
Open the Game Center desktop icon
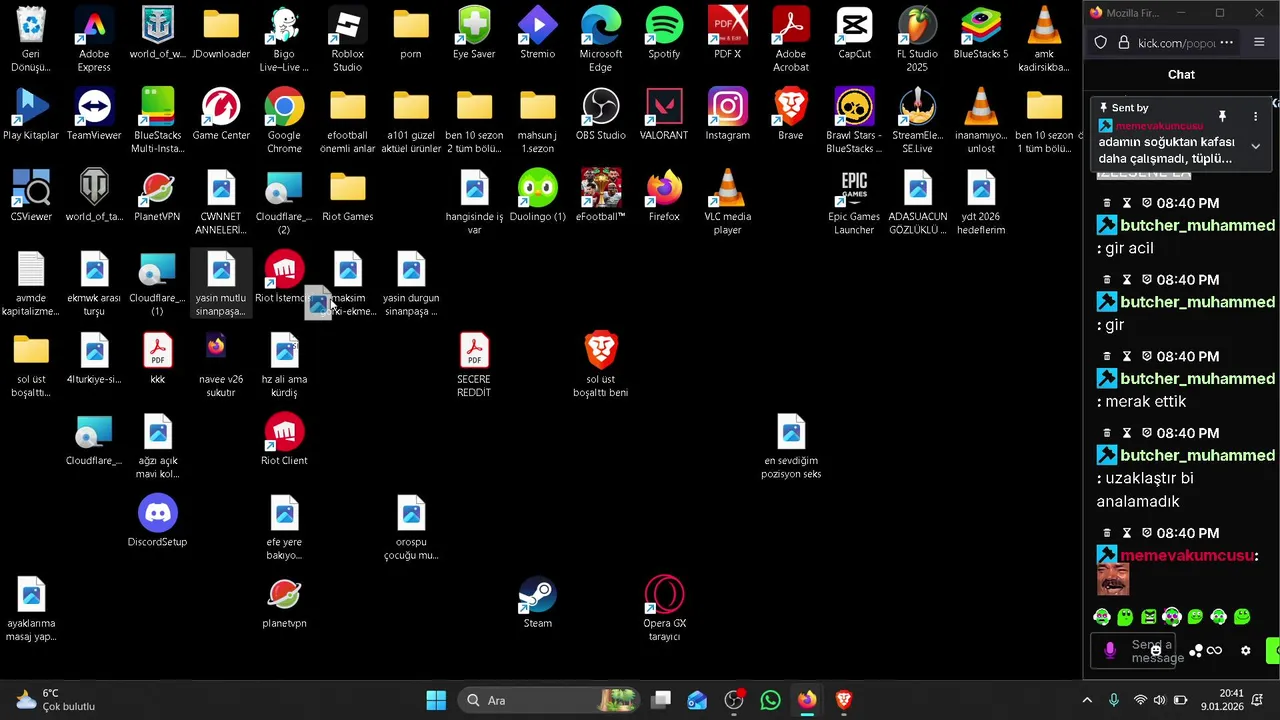click(x=221, y=114)
